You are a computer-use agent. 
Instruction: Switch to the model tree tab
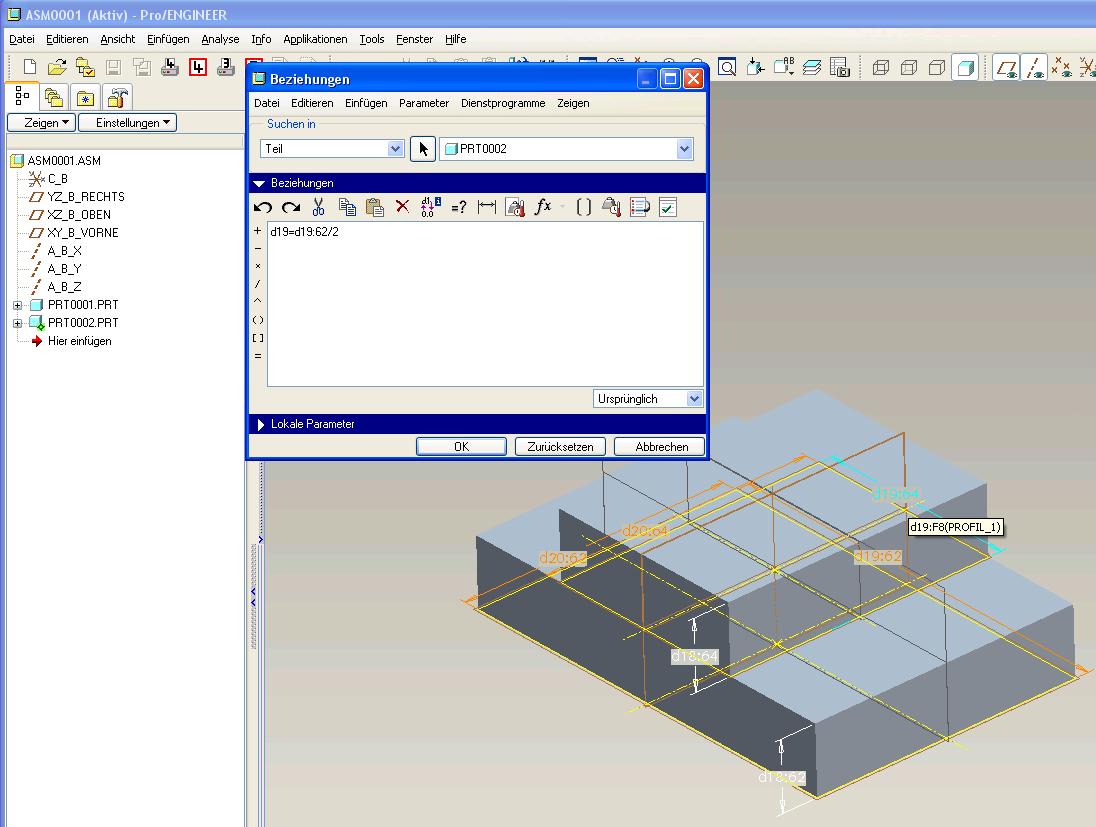pyautogui.click(x=22, y=96)
